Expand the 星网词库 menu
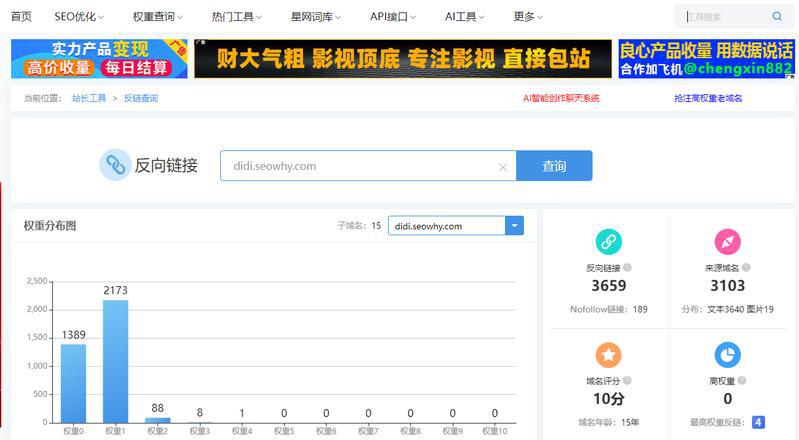 pos(315,17)
